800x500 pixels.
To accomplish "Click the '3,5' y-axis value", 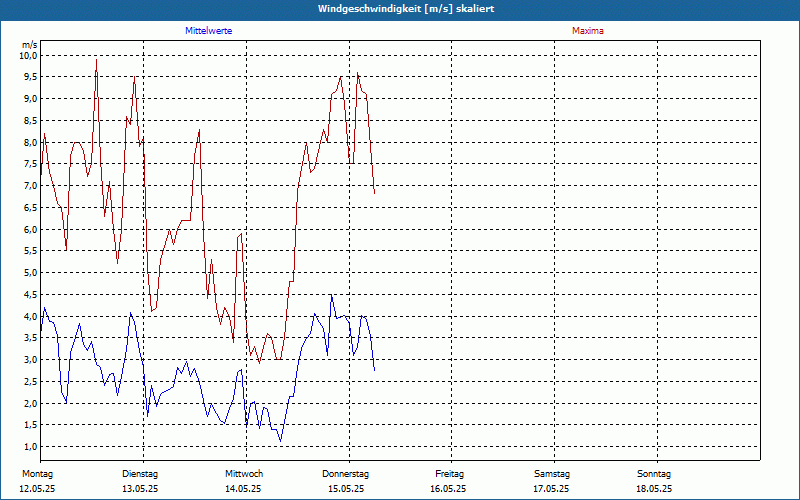I will point(31,338).
